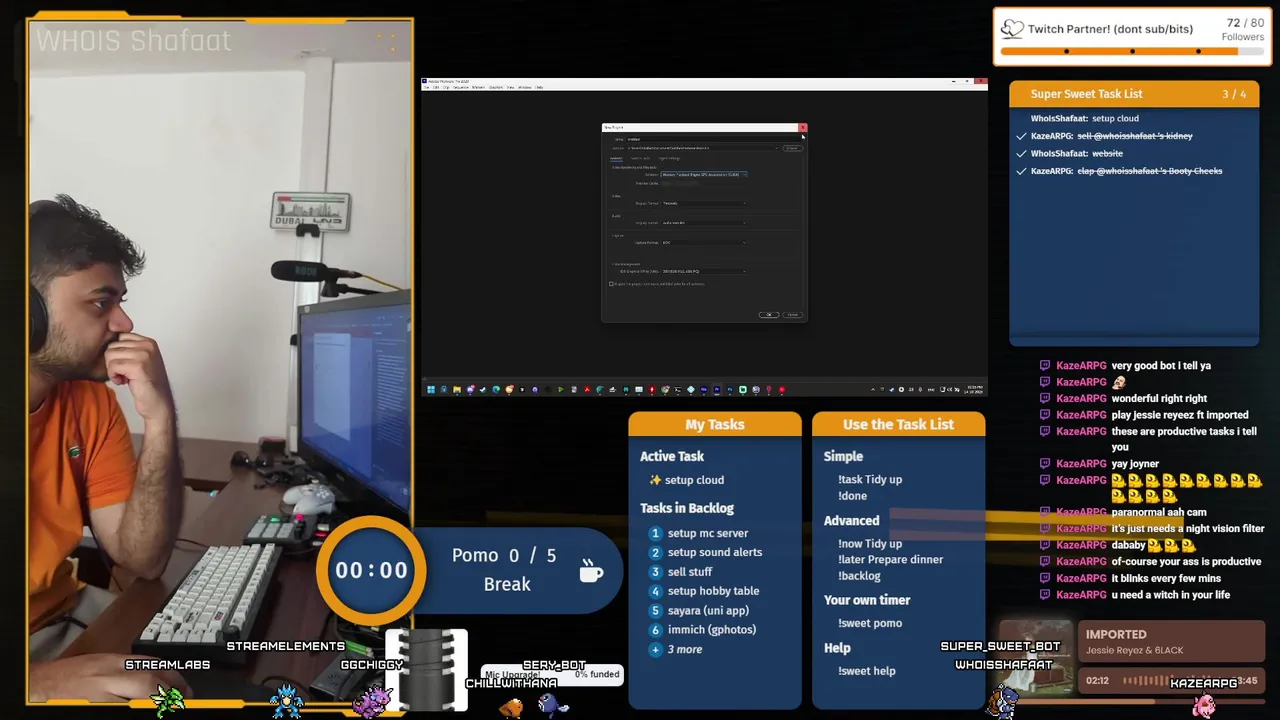Click the Photoshop taskbar icon
Screen dimensions: 1280x720
730,389
